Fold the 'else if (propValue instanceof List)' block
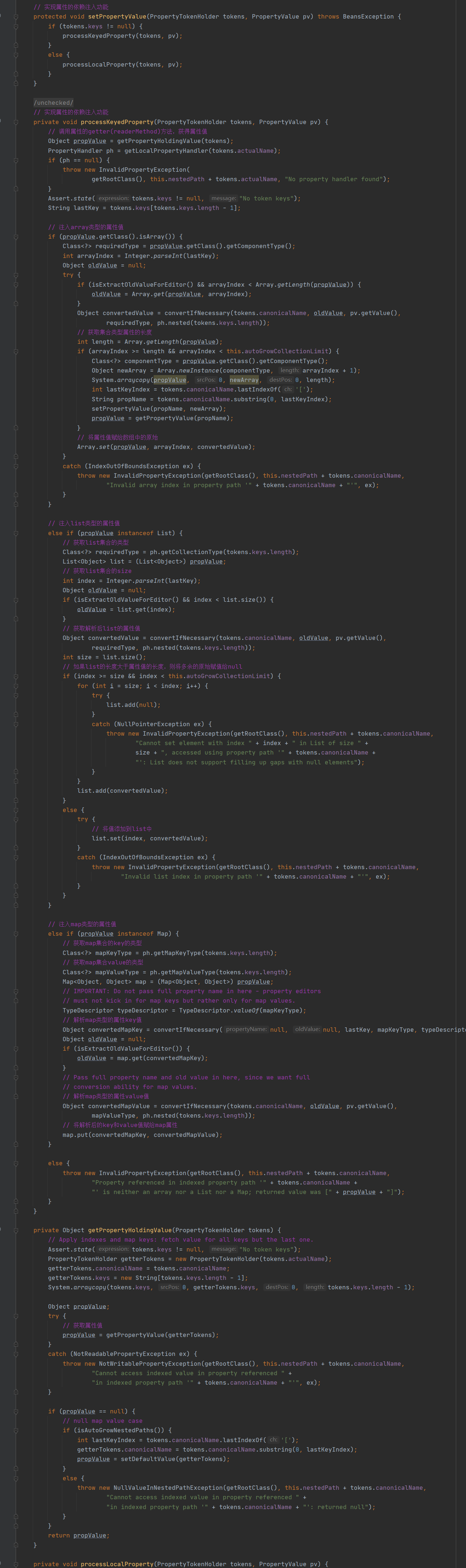Viewport: 466px width, 1568px height. pos(16,533)
